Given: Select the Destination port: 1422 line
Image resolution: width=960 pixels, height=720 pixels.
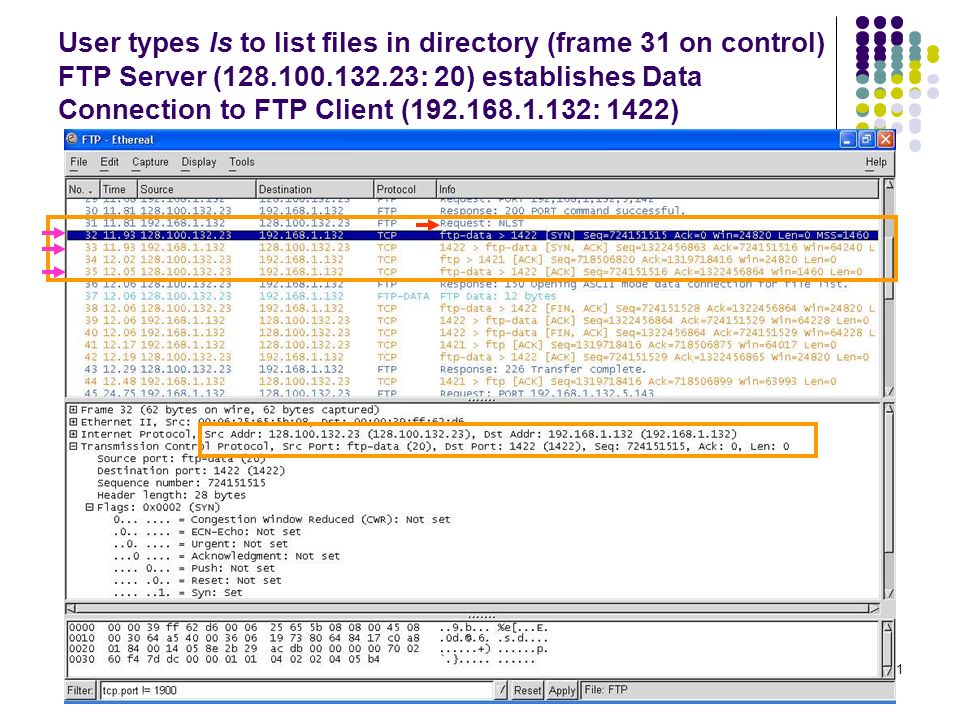Looking at the screenshot, I should click(x=191, y=471).
